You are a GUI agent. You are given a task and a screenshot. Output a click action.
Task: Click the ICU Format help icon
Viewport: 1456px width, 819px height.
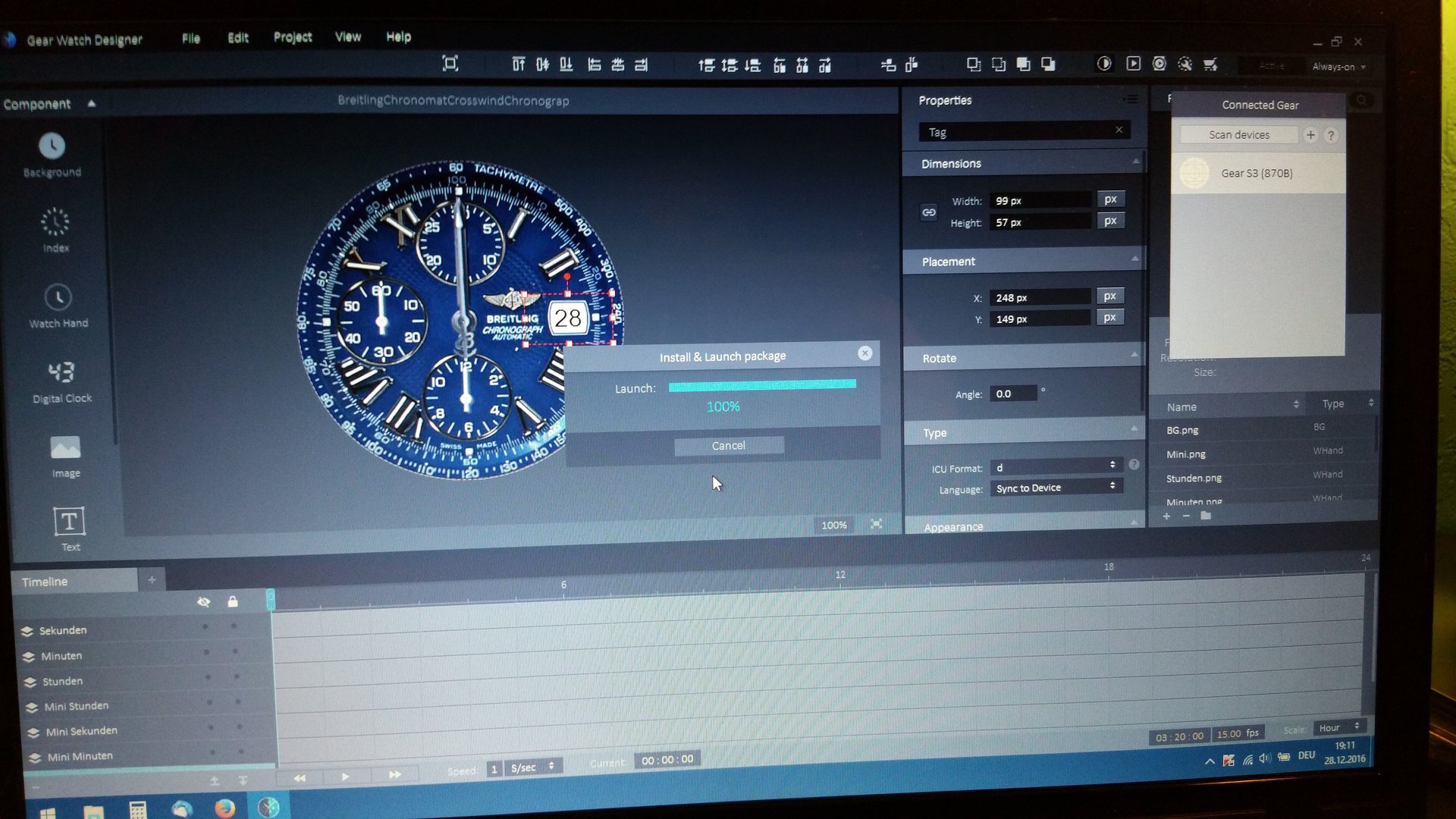(x=1134, y=465)
